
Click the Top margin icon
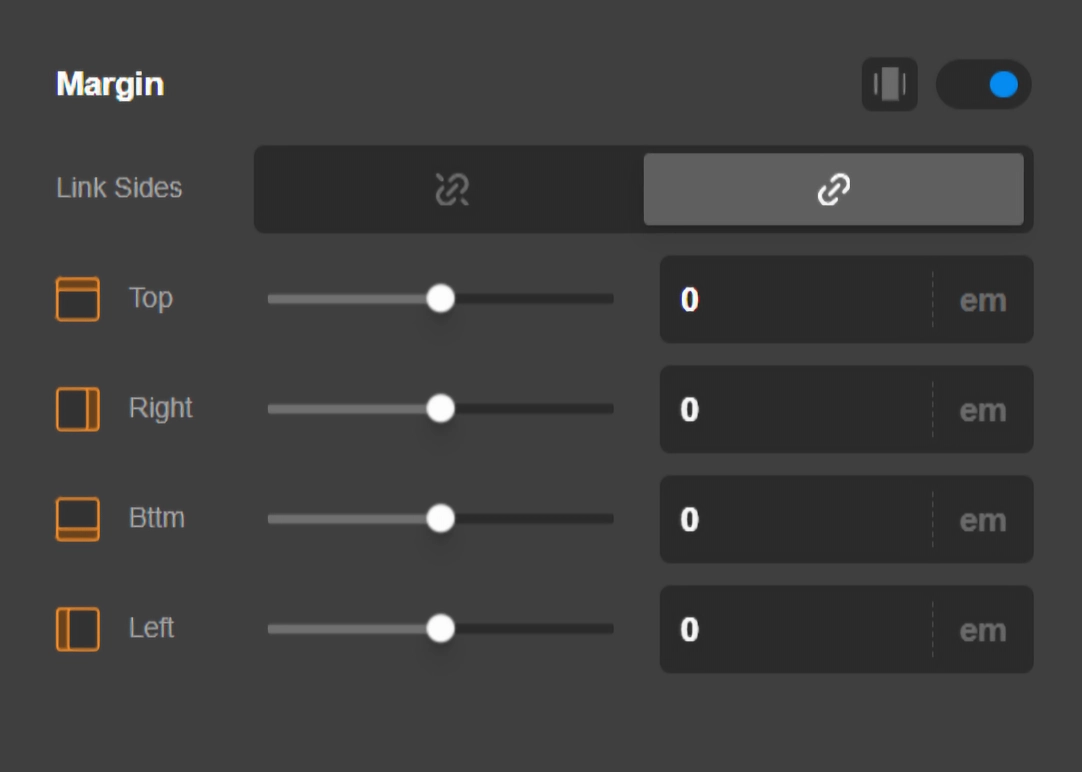(x=77, y=299)
